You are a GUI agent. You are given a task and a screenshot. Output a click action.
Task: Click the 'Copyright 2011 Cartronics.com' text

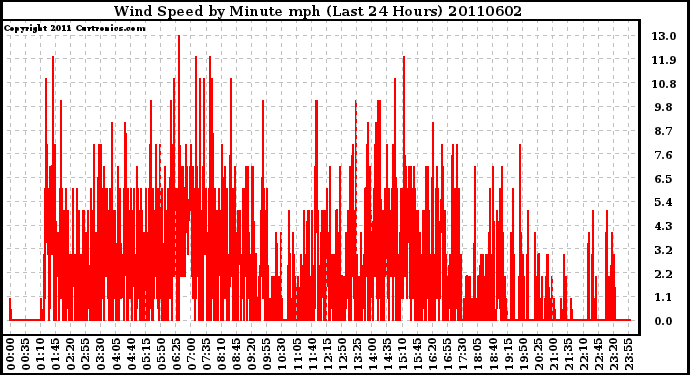click(74, 28)
